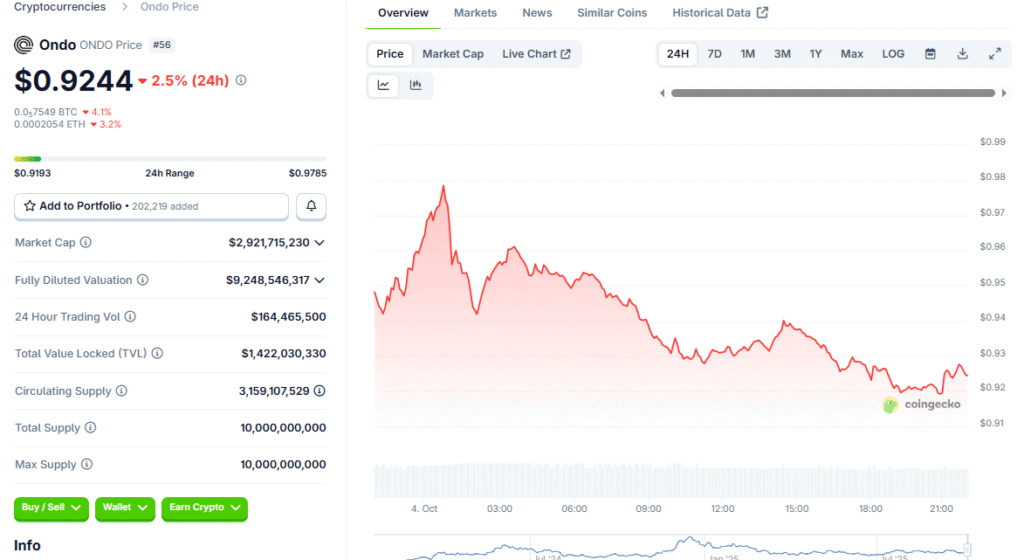Viewport: 1024px width, 560px height.
Task: Click the price alert bell icon
Action: click(x=311, y=206)
